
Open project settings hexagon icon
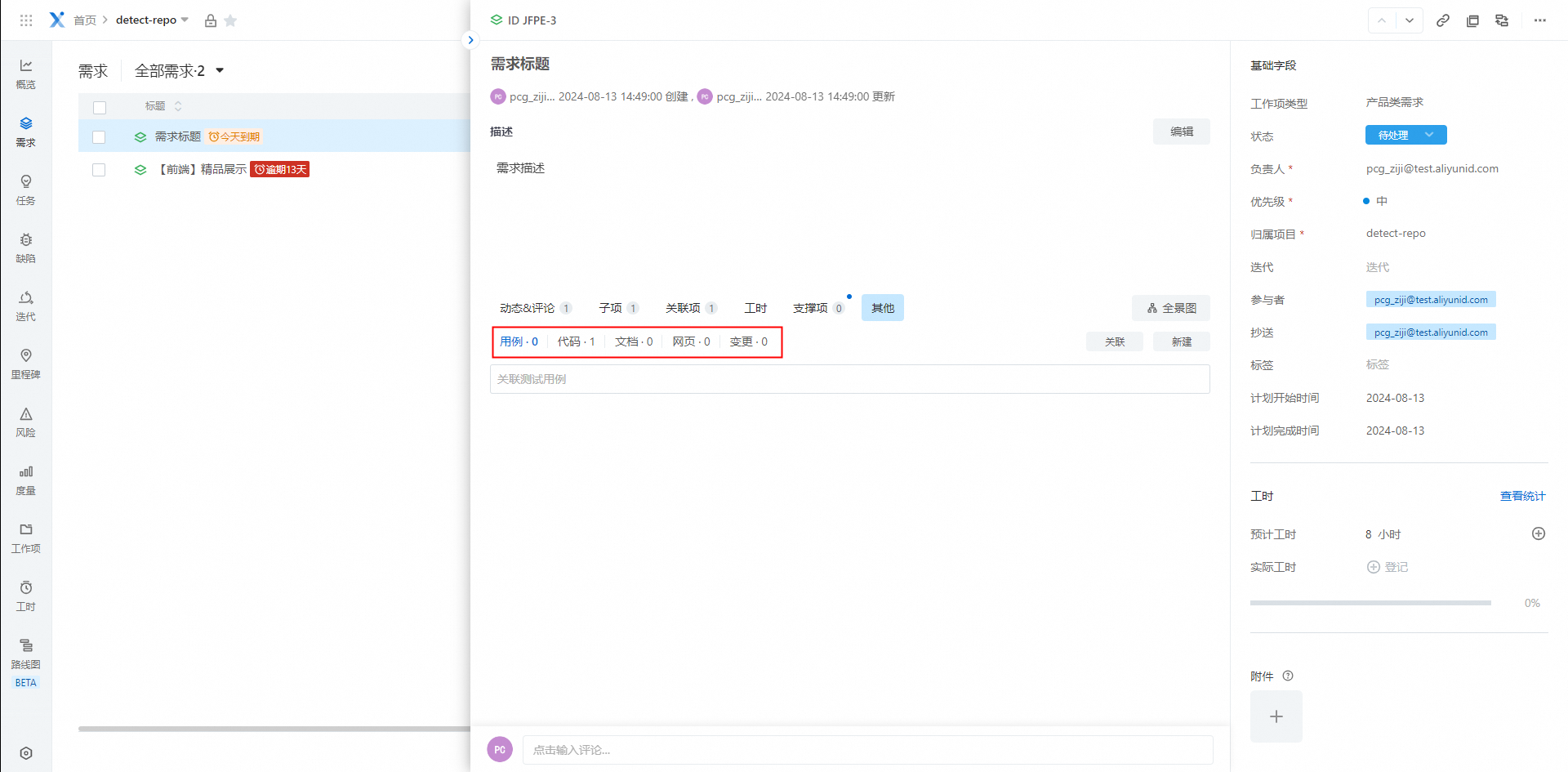click(26, 753)
